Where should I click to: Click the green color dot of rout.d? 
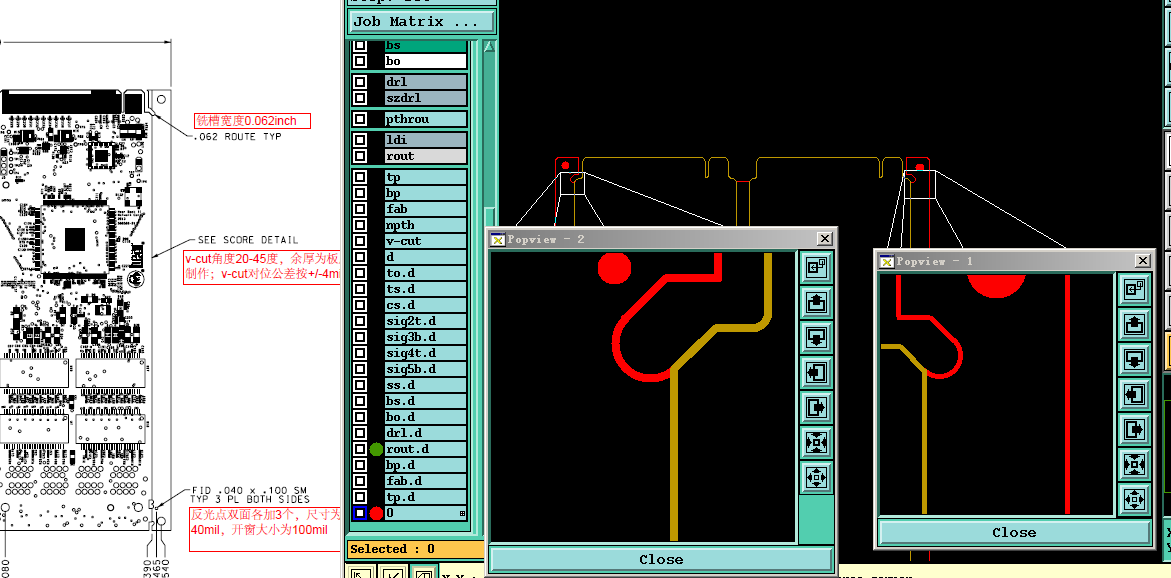[376, 449]
